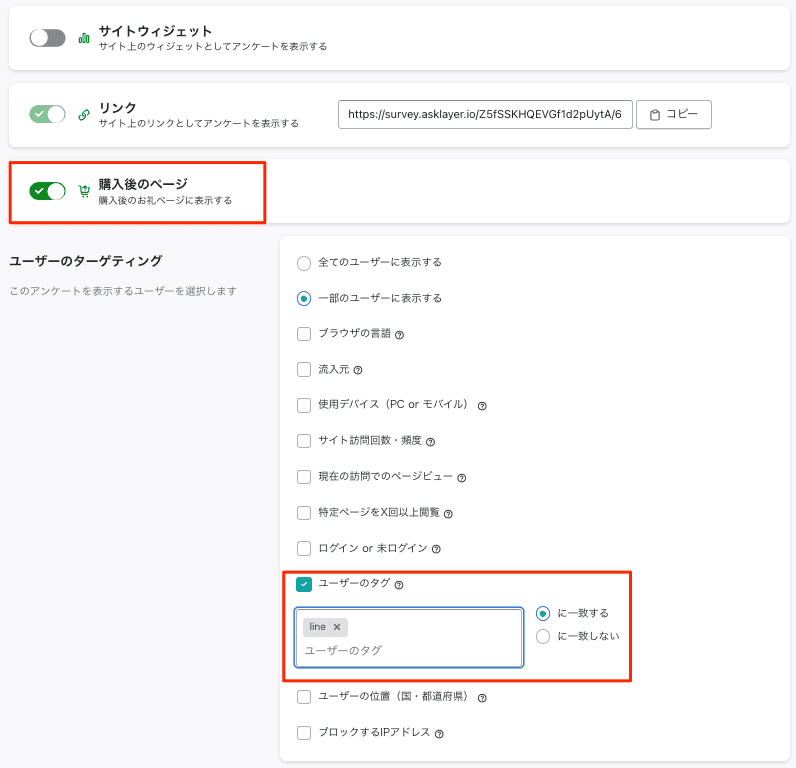Click the help icon next to 流入元
This screenshot has height=768, width=796.
358,370
